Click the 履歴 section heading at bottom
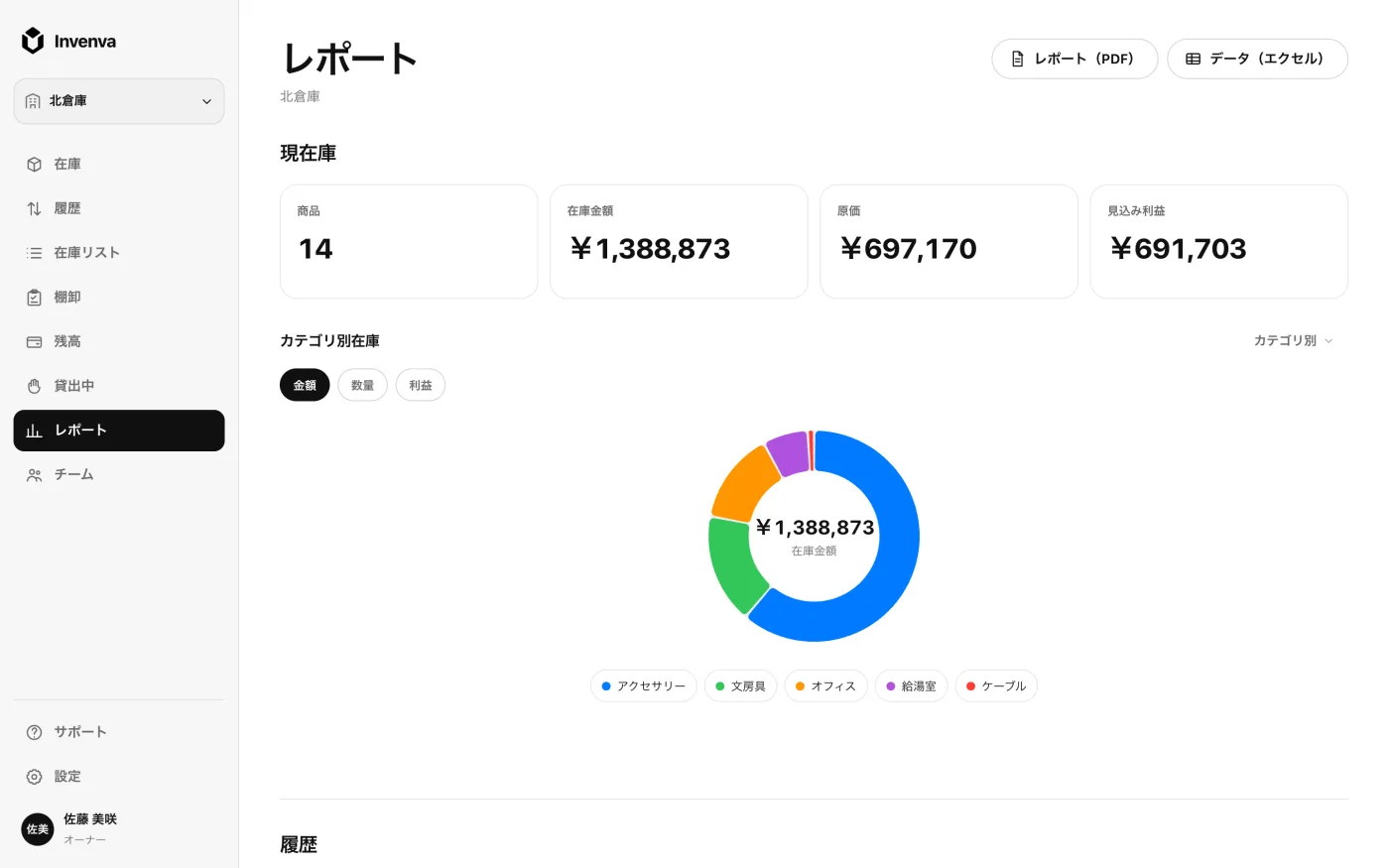The image size is (1389, 868). click(x=299, y=844)
